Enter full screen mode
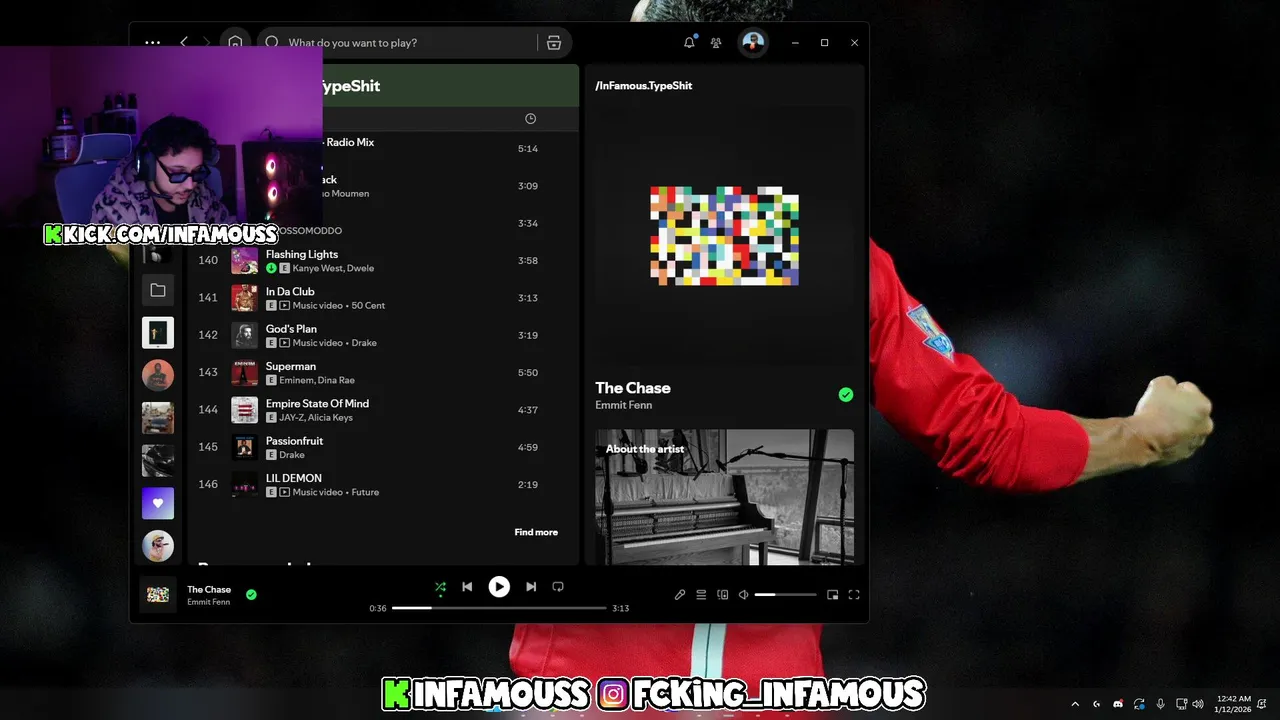The width and height of the screenshot is (1280, 720). click(854, 595)
